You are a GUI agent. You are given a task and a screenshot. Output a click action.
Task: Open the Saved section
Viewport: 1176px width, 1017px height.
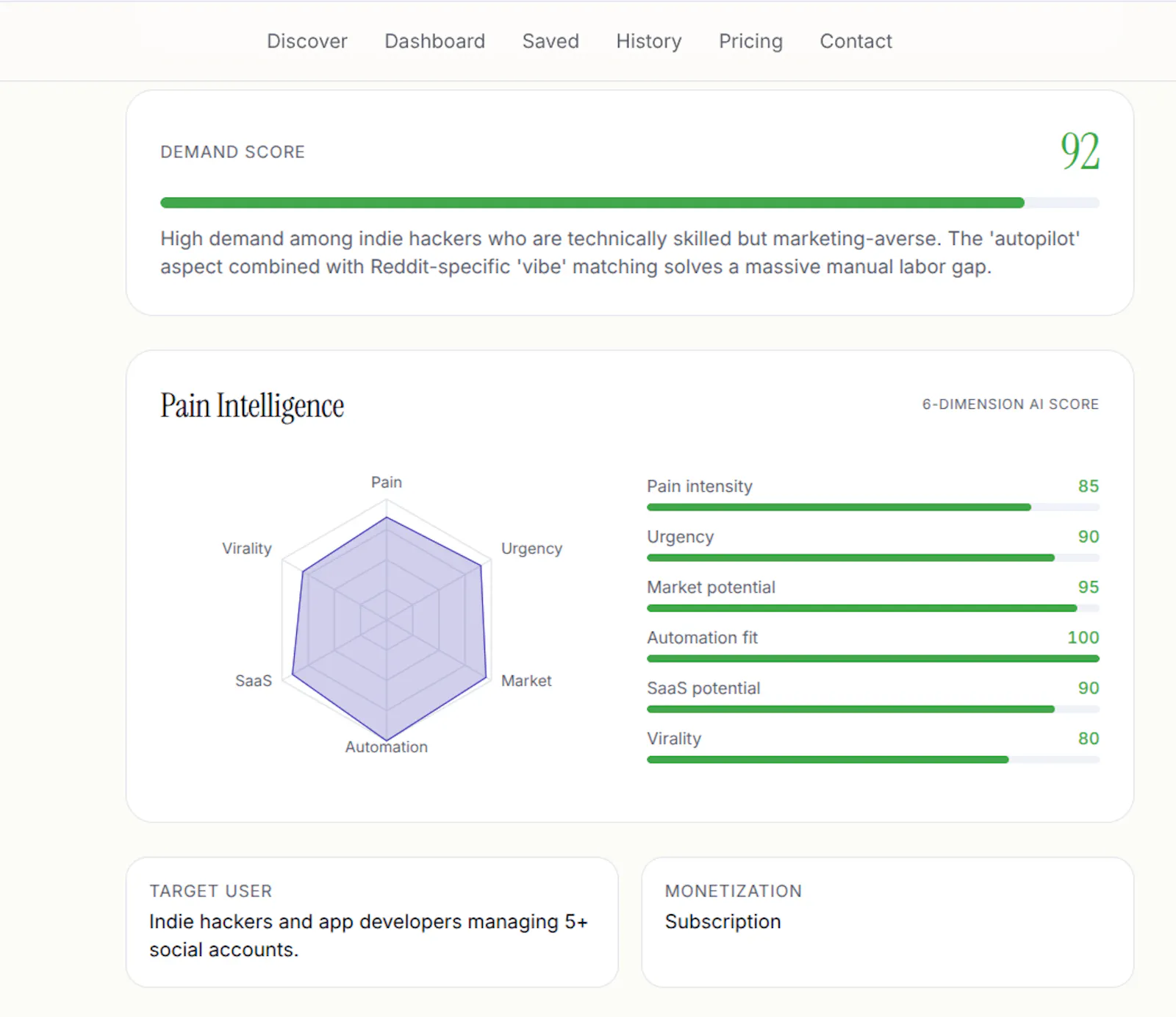(551, 41)
